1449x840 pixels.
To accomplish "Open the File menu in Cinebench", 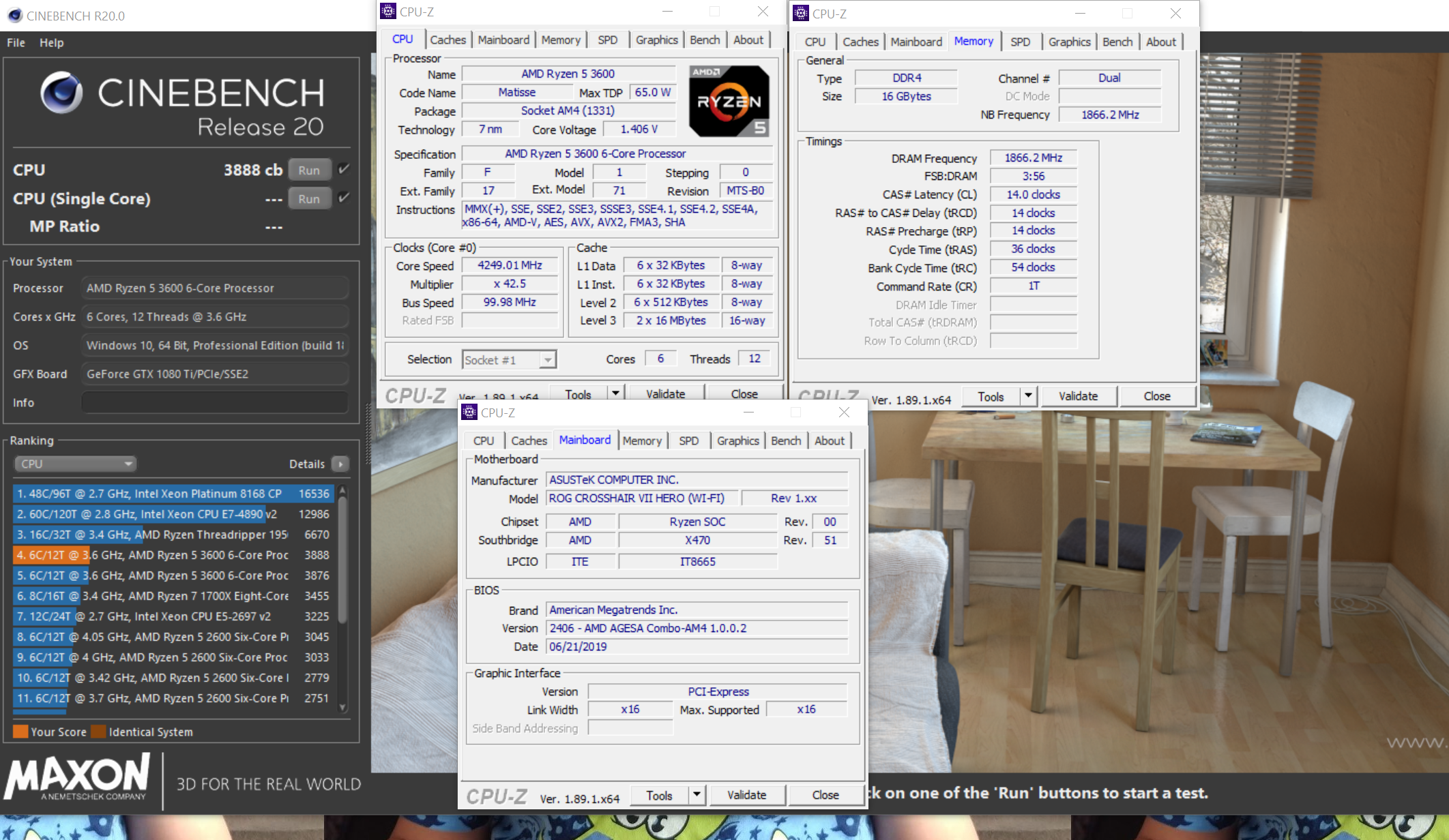I will pyautogui.click(x=16, y=42).
